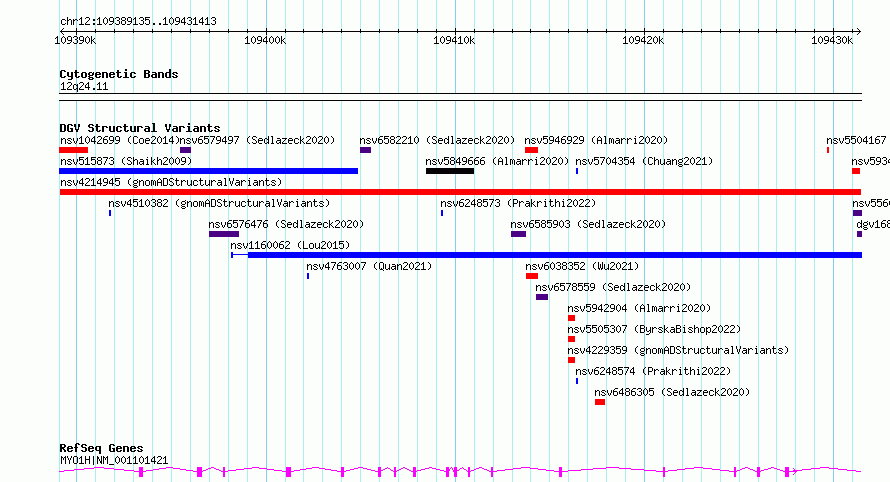Viewport: 890px width, 482px height.
Task: Click the 109420k ruler position
Action: coord(643,40)
